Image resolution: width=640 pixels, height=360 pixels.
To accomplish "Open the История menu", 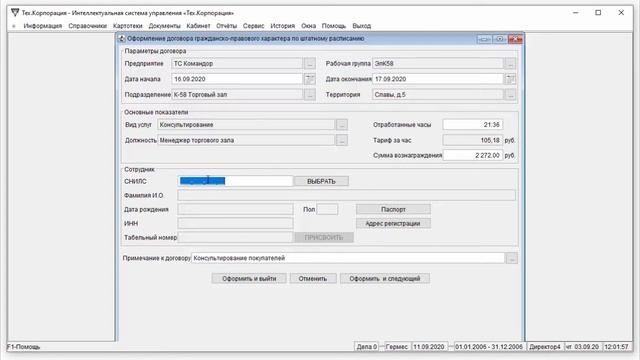I will [282, 26].
